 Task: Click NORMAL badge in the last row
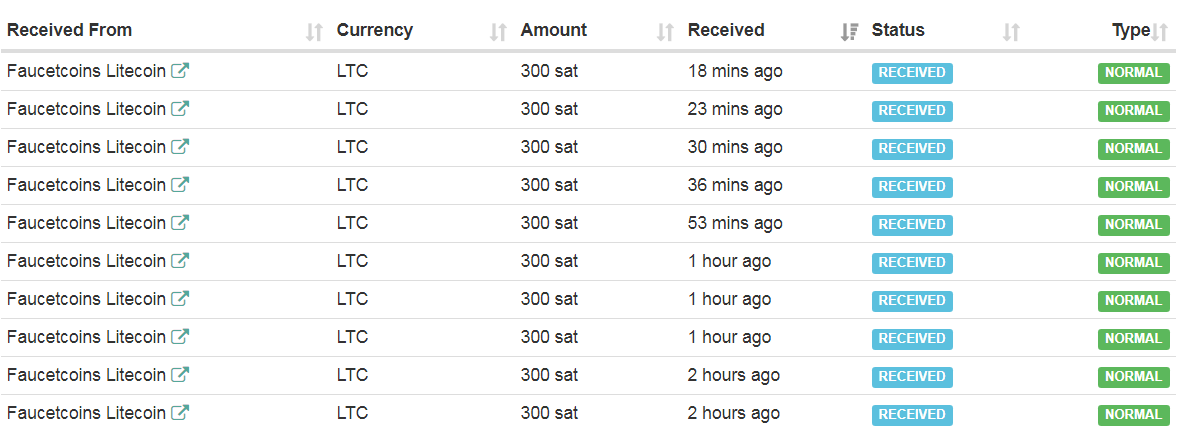tap(1134, 414)
